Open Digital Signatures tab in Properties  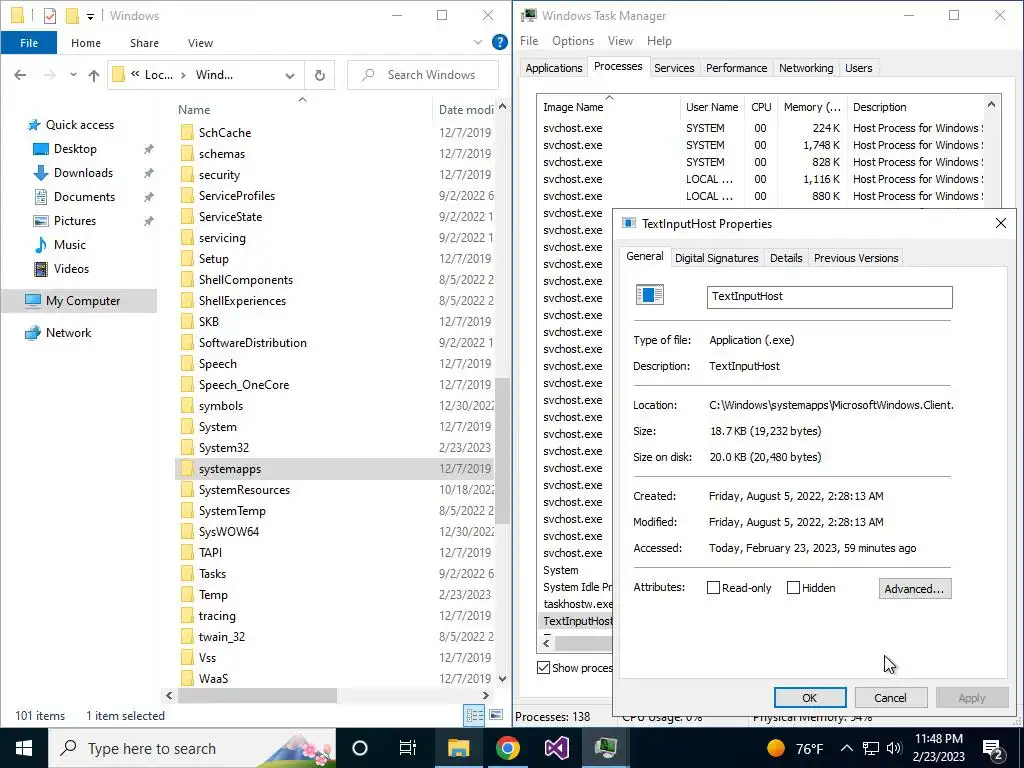716,258
